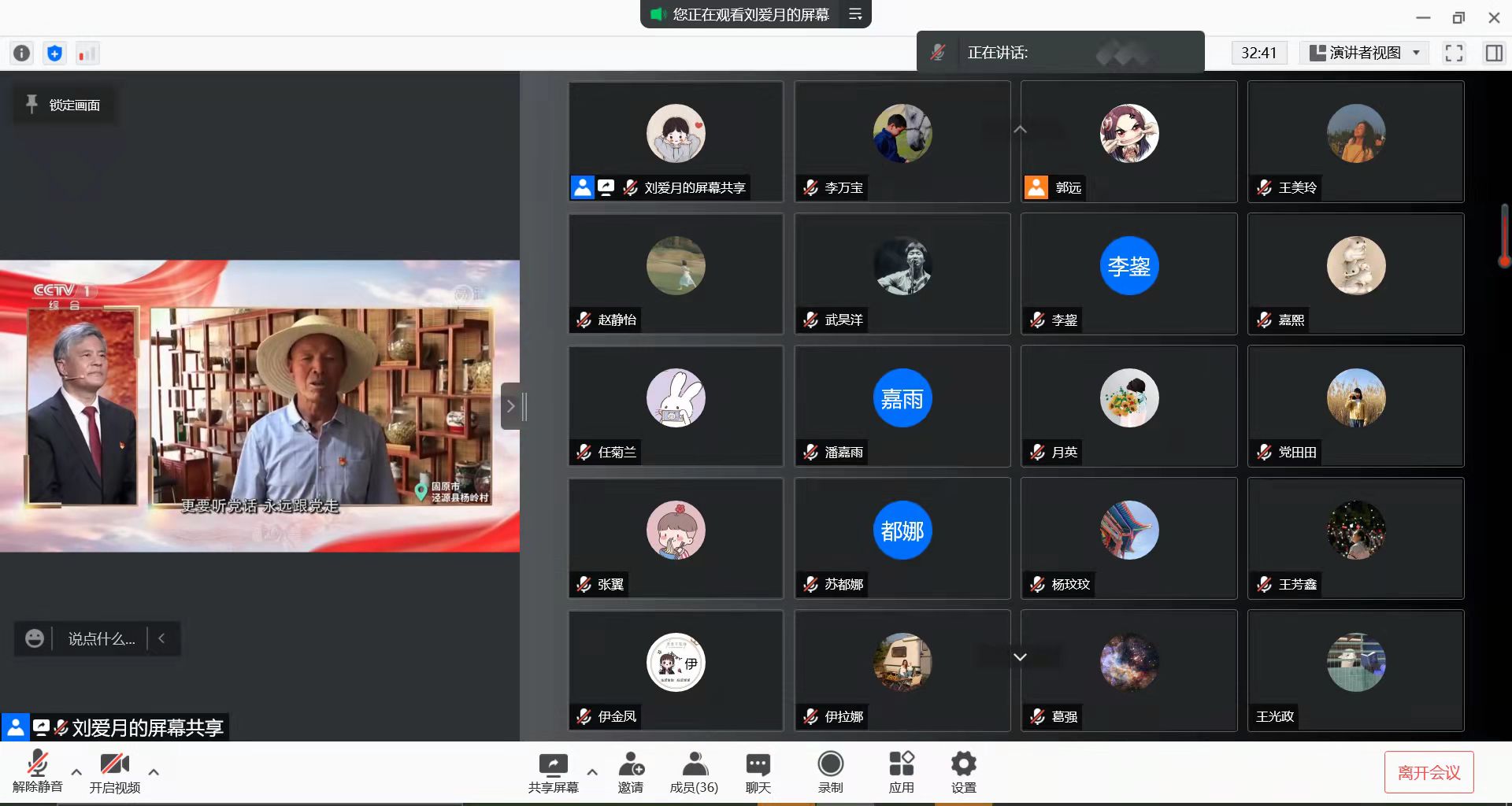Expand share screen options arrow

(592, 772)
